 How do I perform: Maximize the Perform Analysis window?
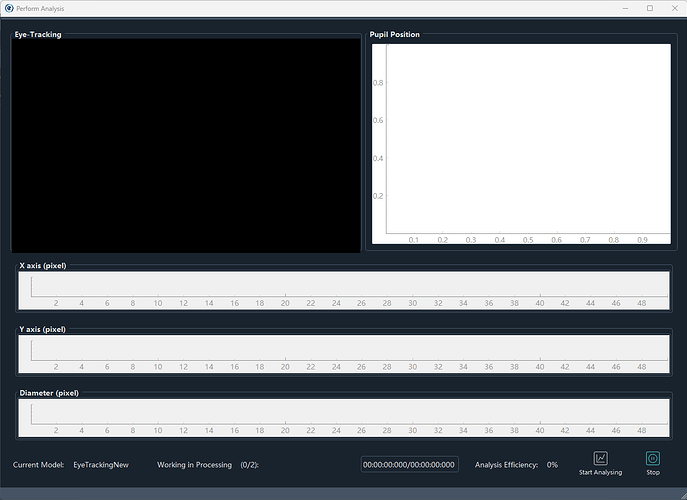[x=649, y=8]
